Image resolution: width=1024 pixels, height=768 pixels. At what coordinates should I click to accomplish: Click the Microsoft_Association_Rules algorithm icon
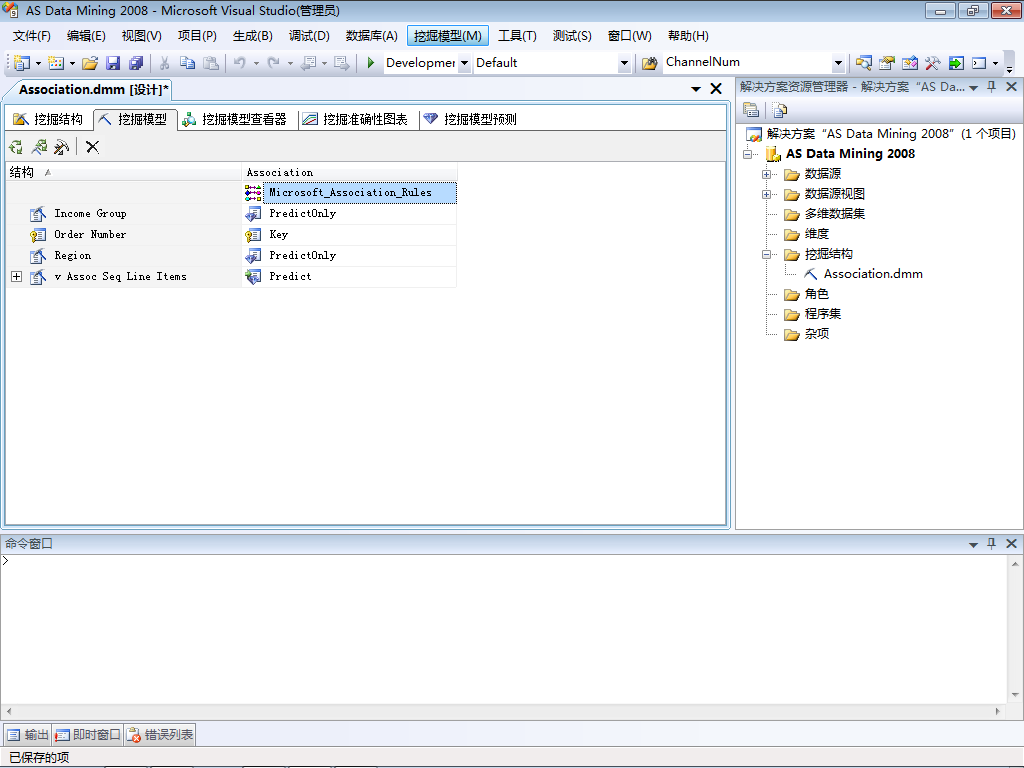pyautogui.click(x=253, y=192)
